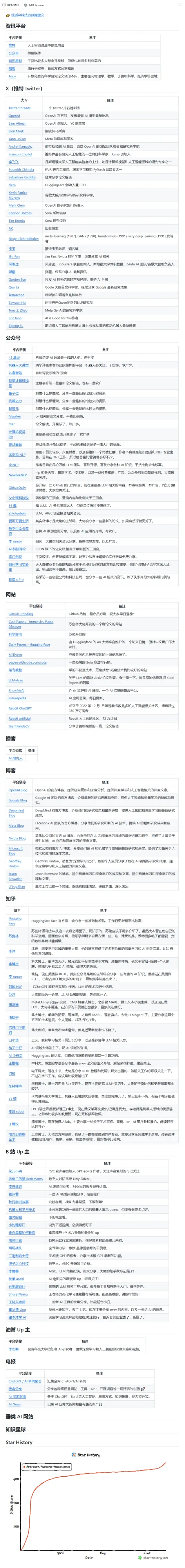Open the OpenAI Blog link
The width and height of the screenshot is (185, 1568).
[18, 790]
